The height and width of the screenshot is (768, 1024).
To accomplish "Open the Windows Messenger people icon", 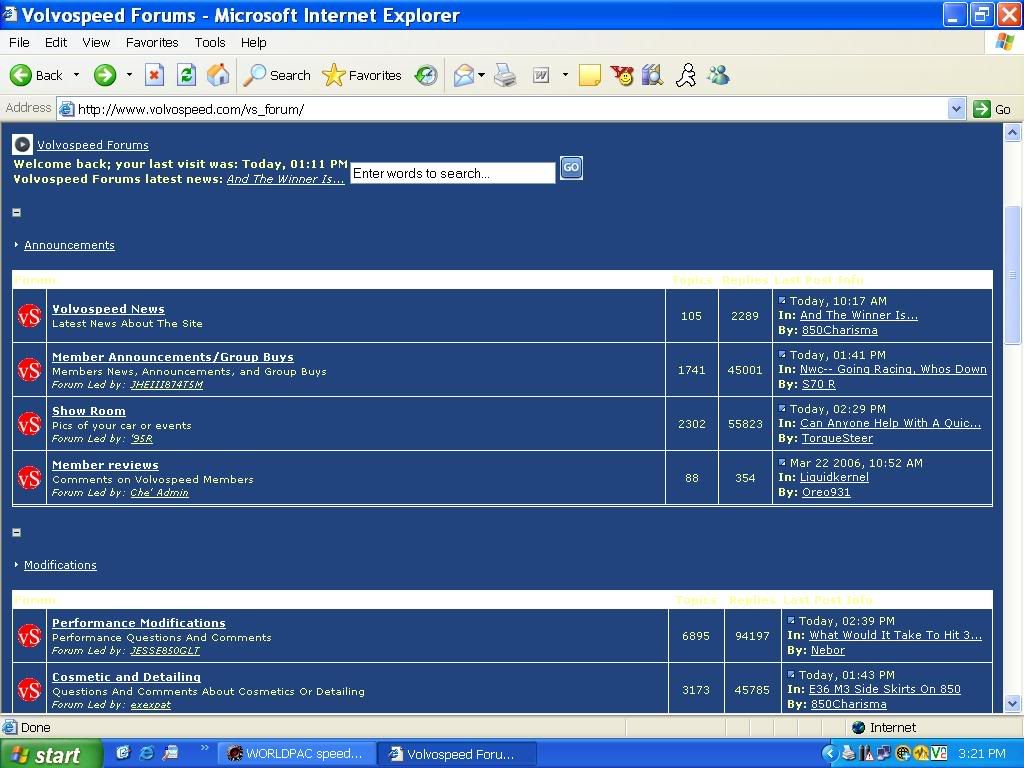I will (718, 76).
